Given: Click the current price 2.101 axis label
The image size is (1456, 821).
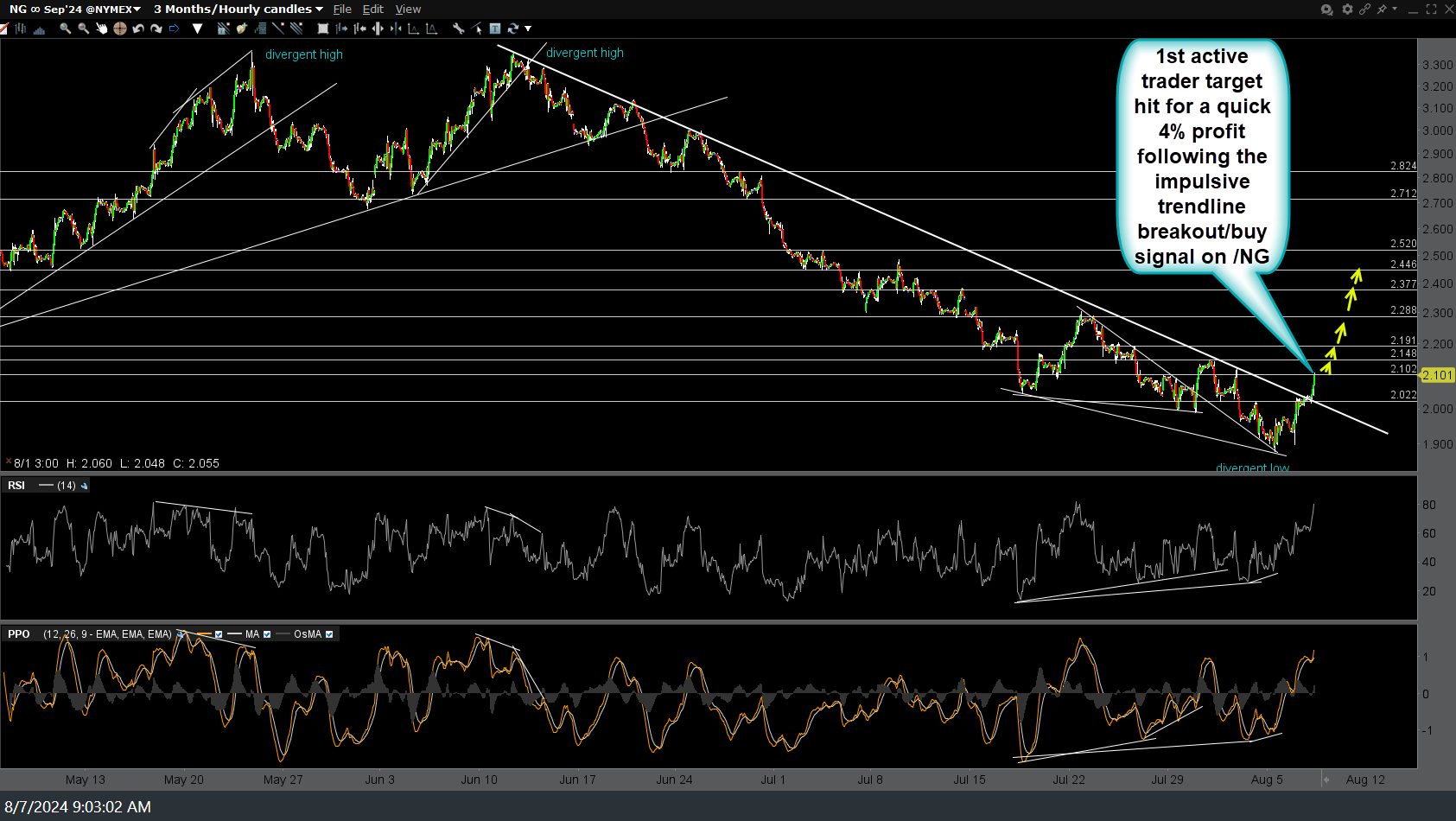Looking at the screenshot, I should pos(1437,375).
